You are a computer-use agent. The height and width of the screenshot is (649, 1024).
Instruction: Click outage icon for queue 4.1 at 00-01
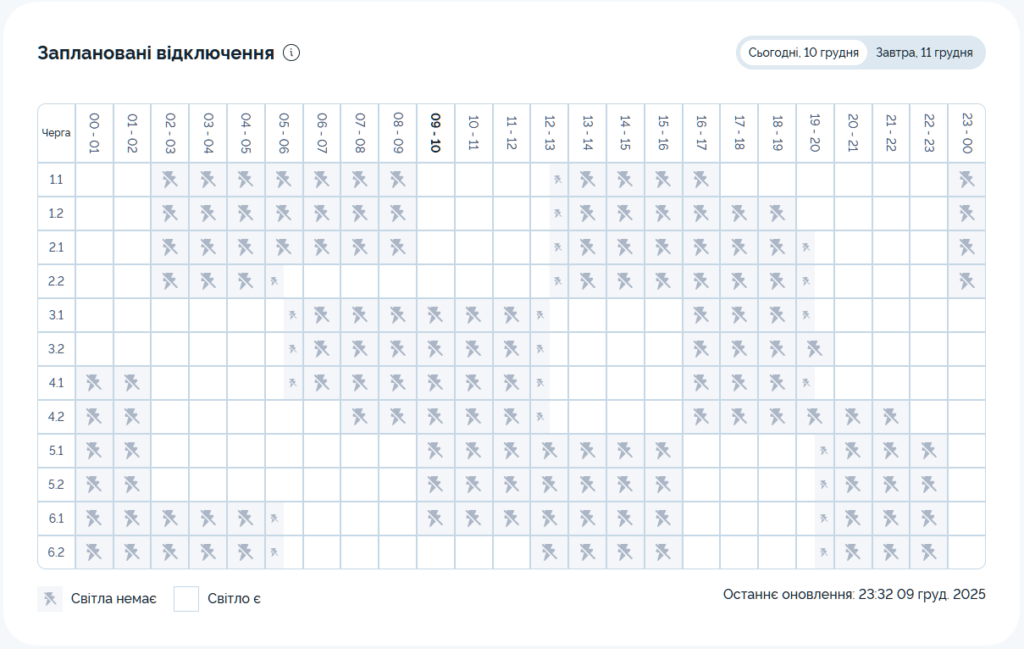(x=94, y=382)
